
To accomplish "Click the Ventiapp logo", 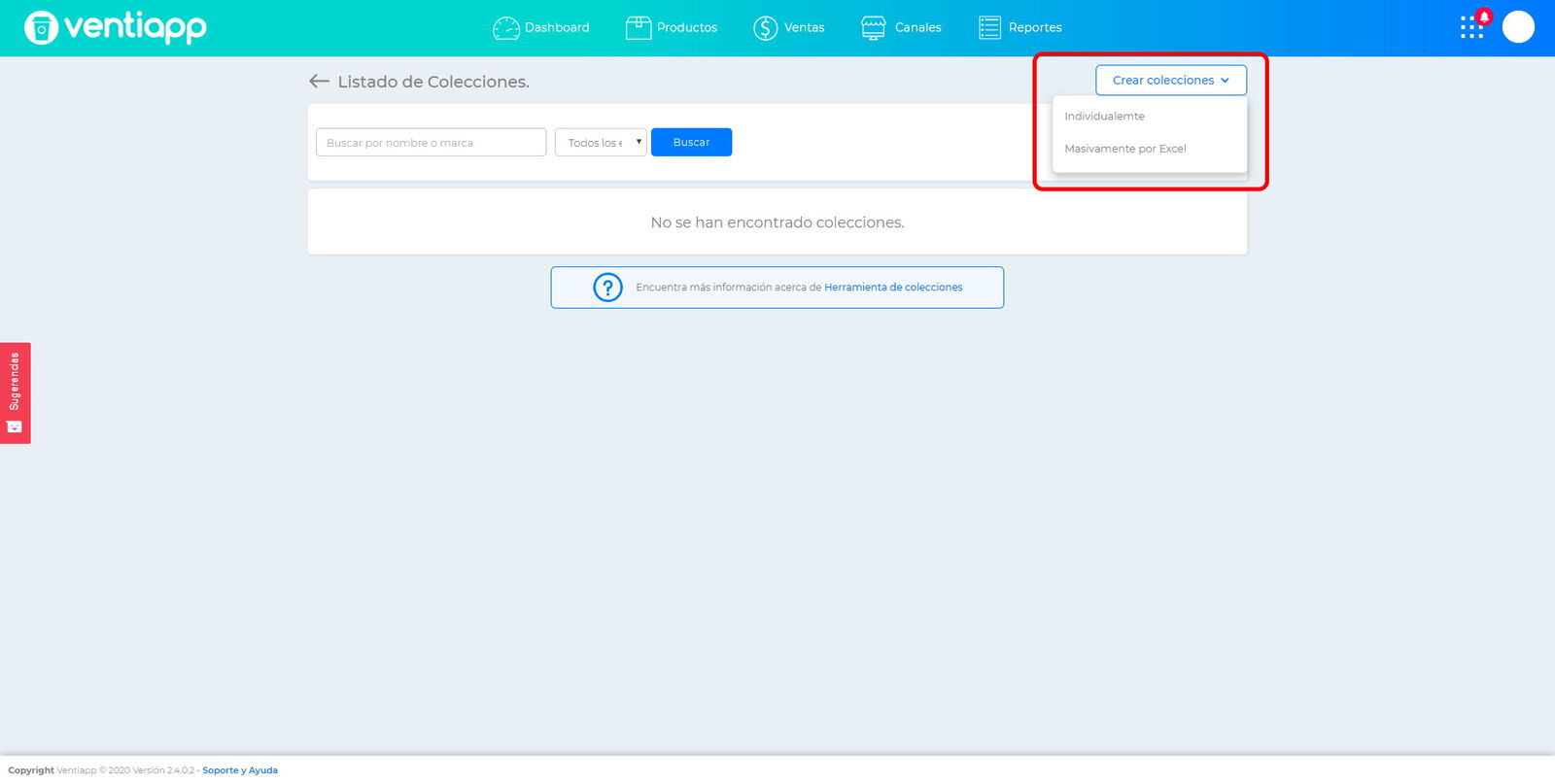I will pyautogui.click(x=116, y=27).
